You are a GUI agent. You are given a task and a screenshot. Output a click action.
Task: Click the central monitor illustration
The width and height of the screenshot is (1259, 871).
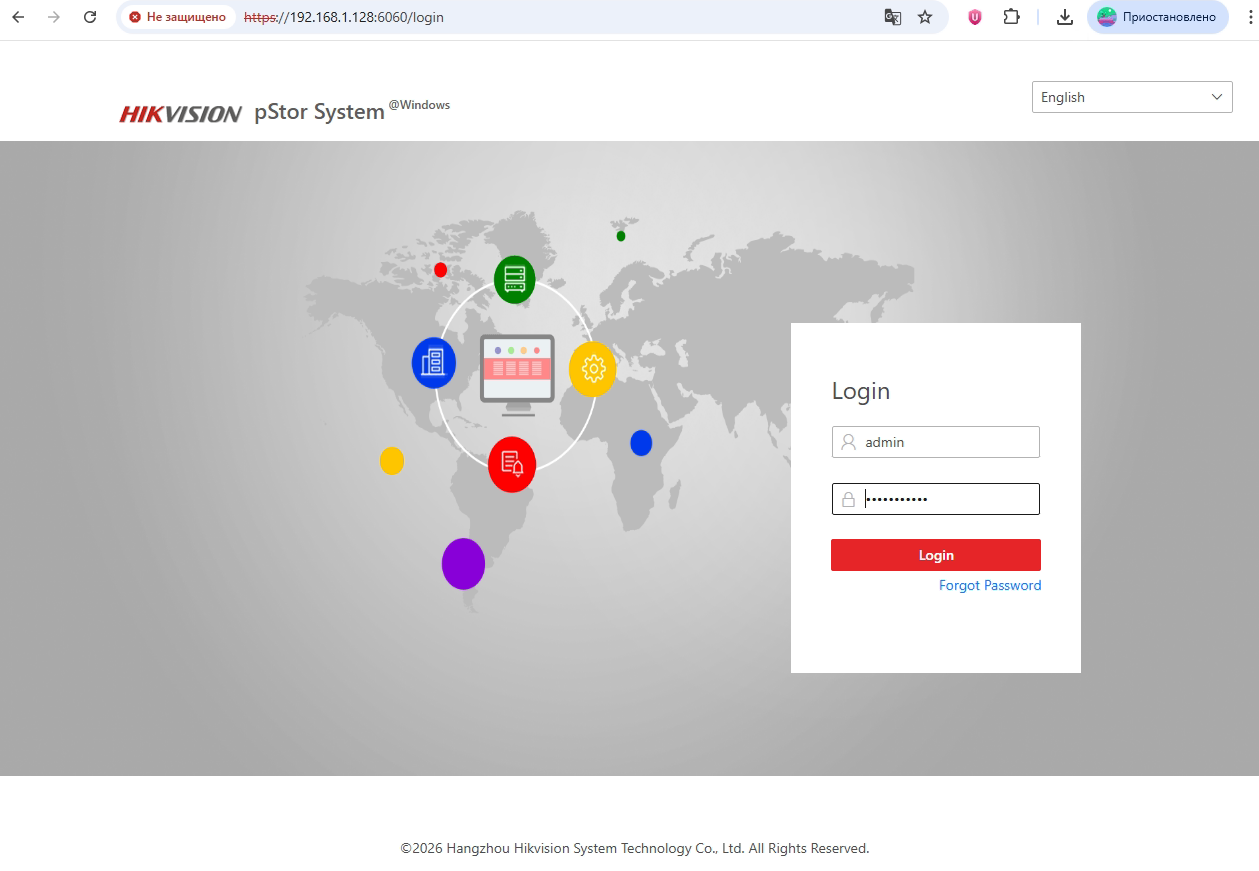coord(516,374)
